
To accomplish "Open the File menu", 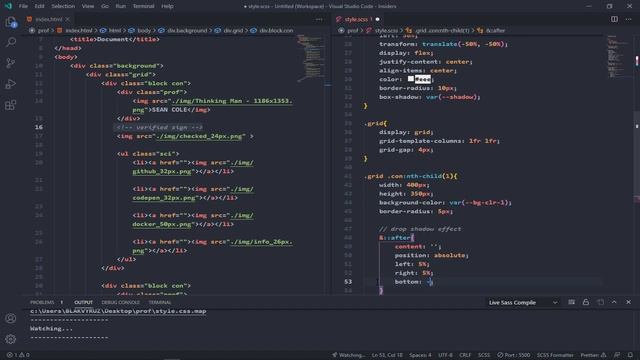I will pyautogui.click(x=23, y=6).
